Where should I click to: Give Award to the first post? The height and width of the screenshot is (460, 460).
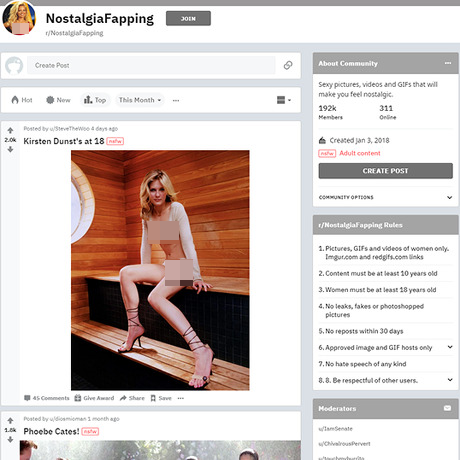coord(94,398)
